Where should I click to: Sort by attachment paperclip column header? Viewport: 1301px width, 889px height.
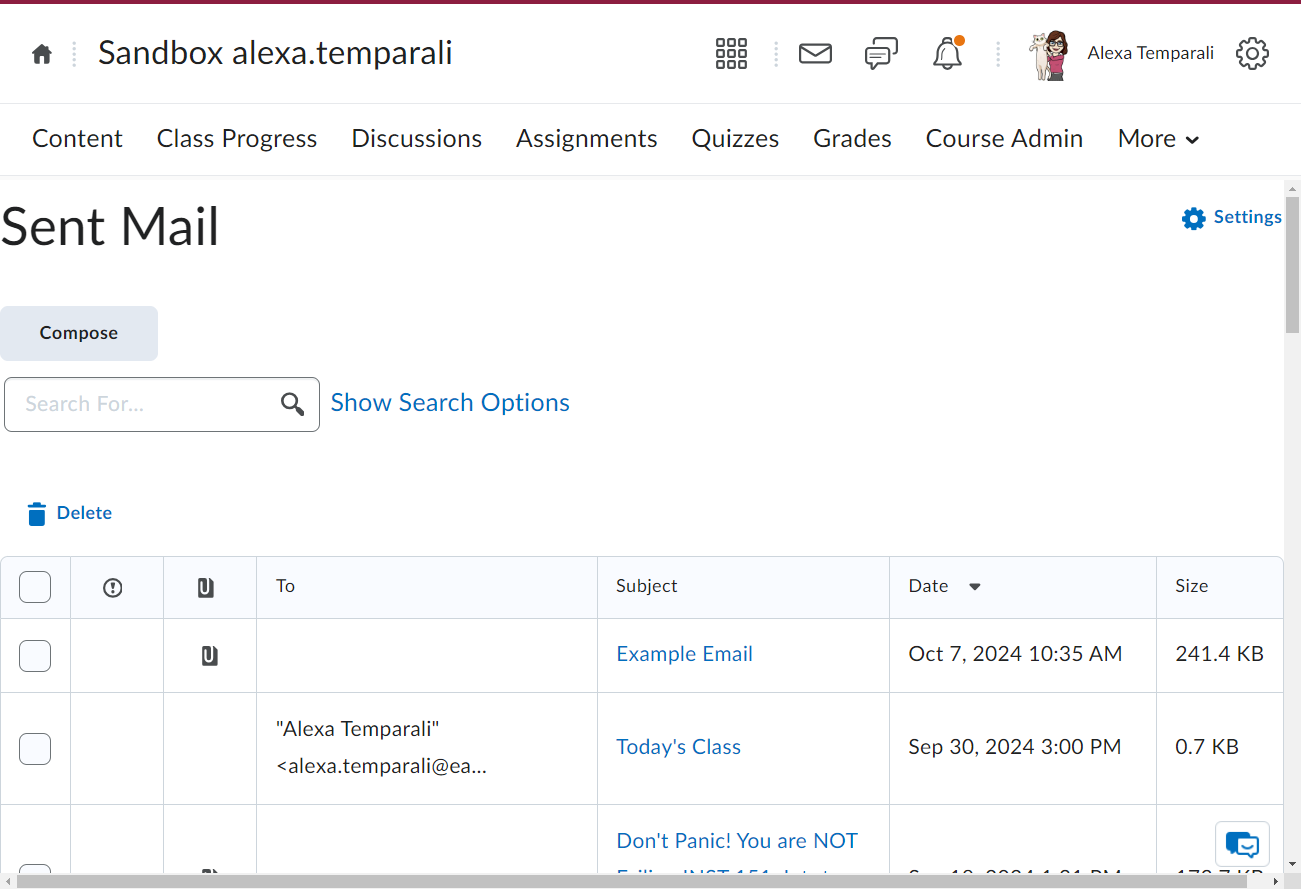click(x=205, y=588)
